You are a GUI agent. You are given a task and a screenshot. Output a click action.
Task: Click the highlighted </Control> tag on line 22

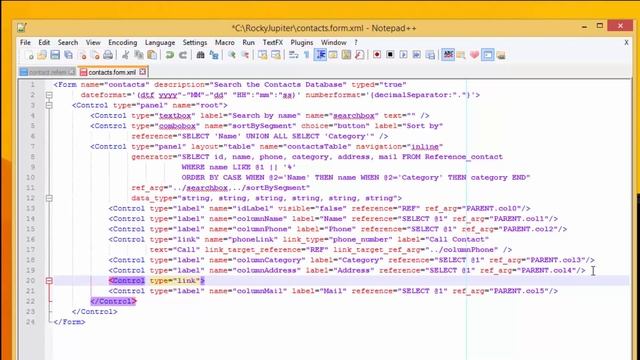[x=113, y=301]
